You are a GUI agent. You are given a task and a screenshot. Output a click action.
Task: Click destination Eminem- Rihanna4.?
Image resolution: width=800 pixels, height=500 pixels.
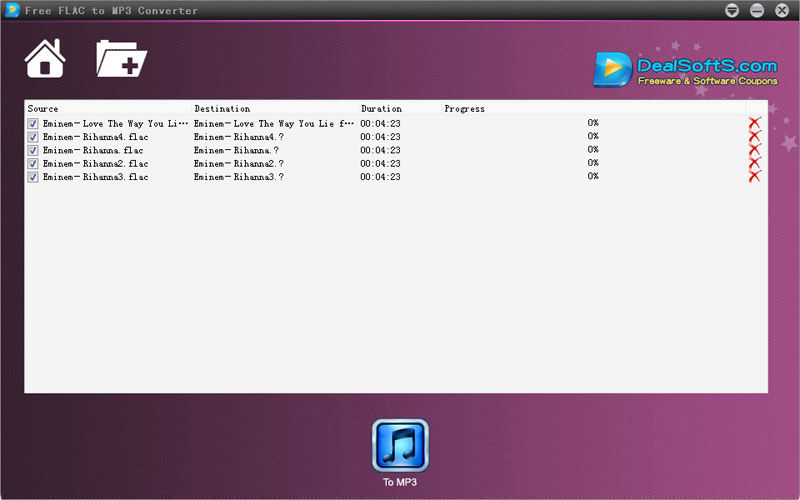[238, 137]
